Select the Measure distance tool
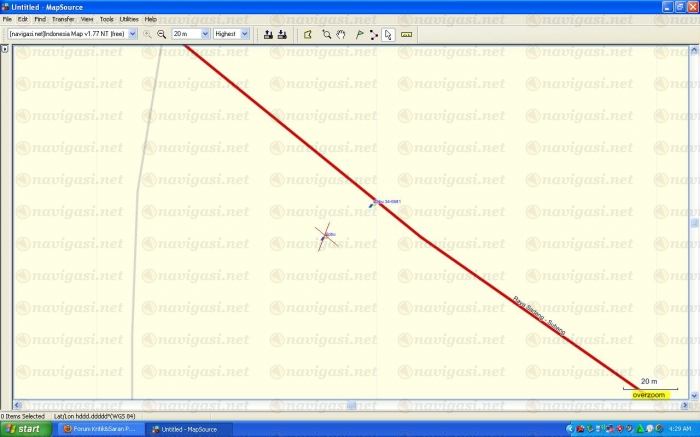Image resolution: width=700 pixels, height=437 pixels. point(406,33)
